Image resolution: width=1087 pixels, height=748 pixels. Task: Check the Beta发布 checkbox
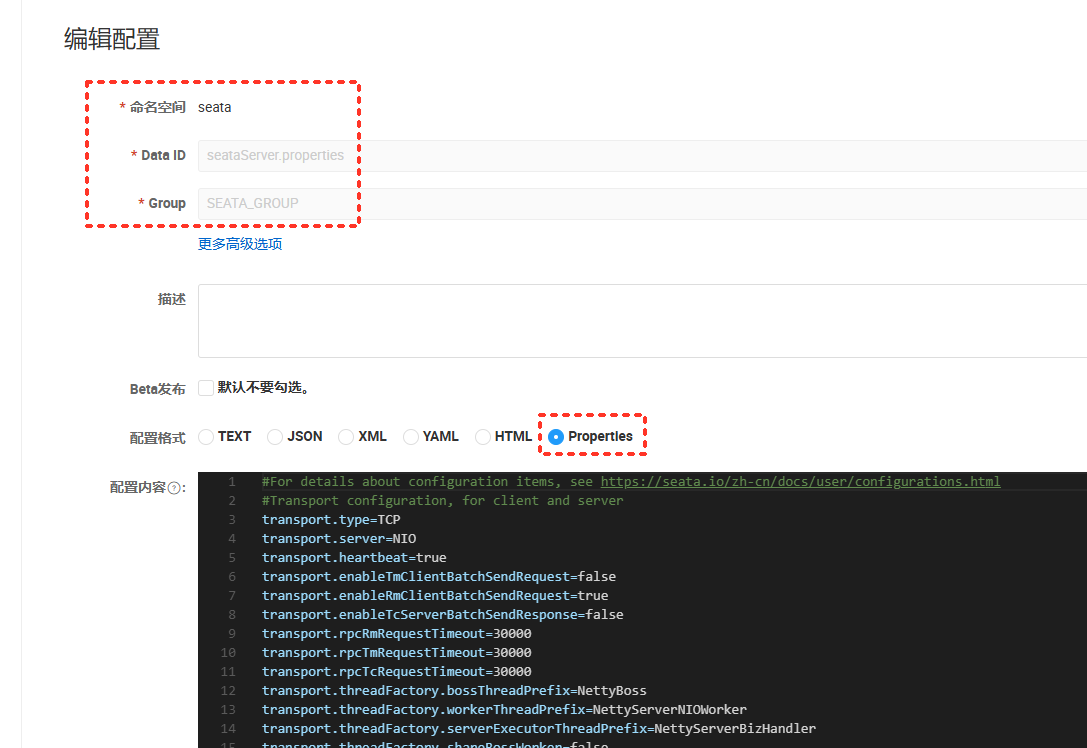click(x=206, y=388)
